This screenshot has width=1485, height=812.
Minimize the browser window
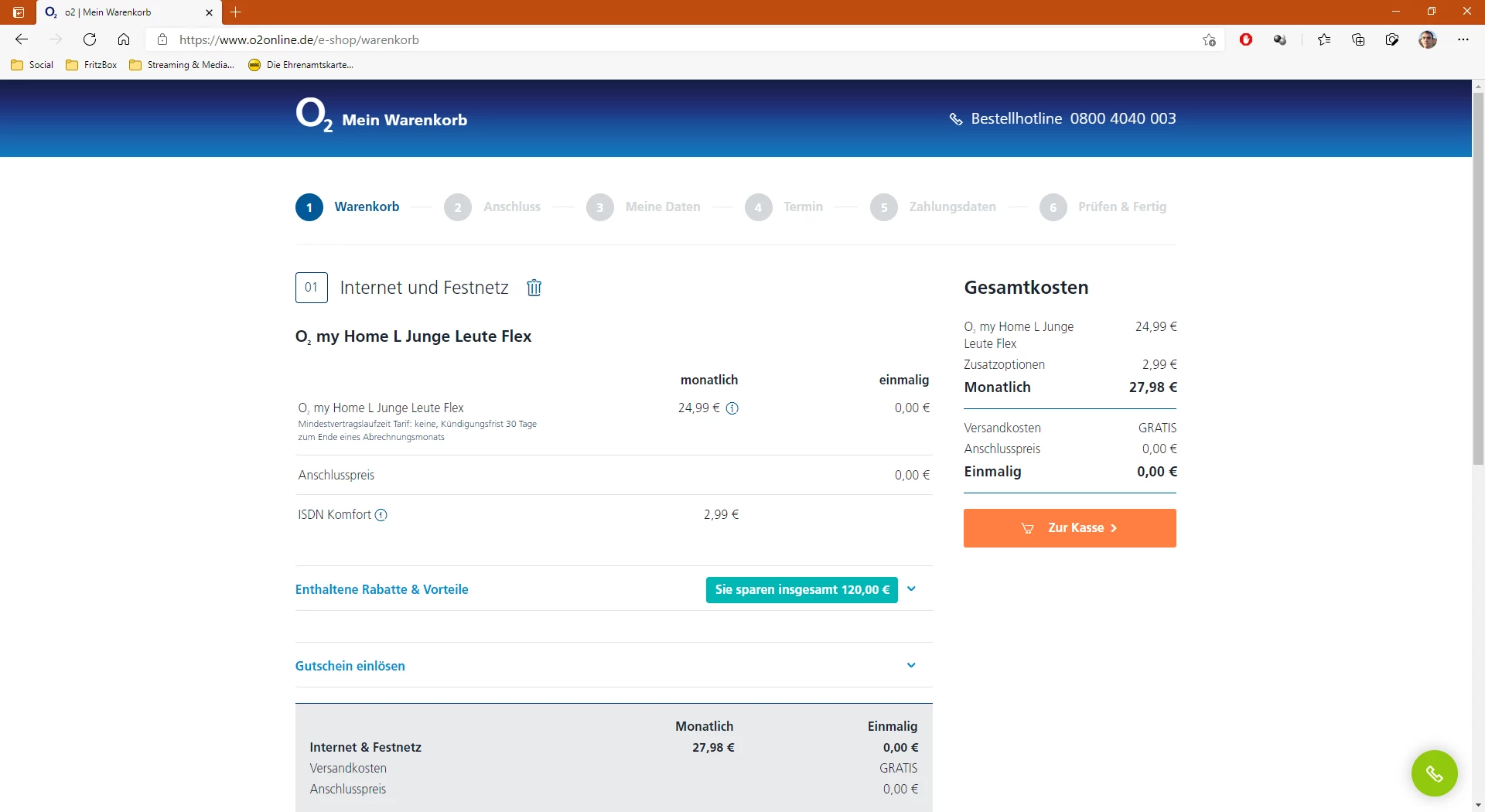point(1396,12)
